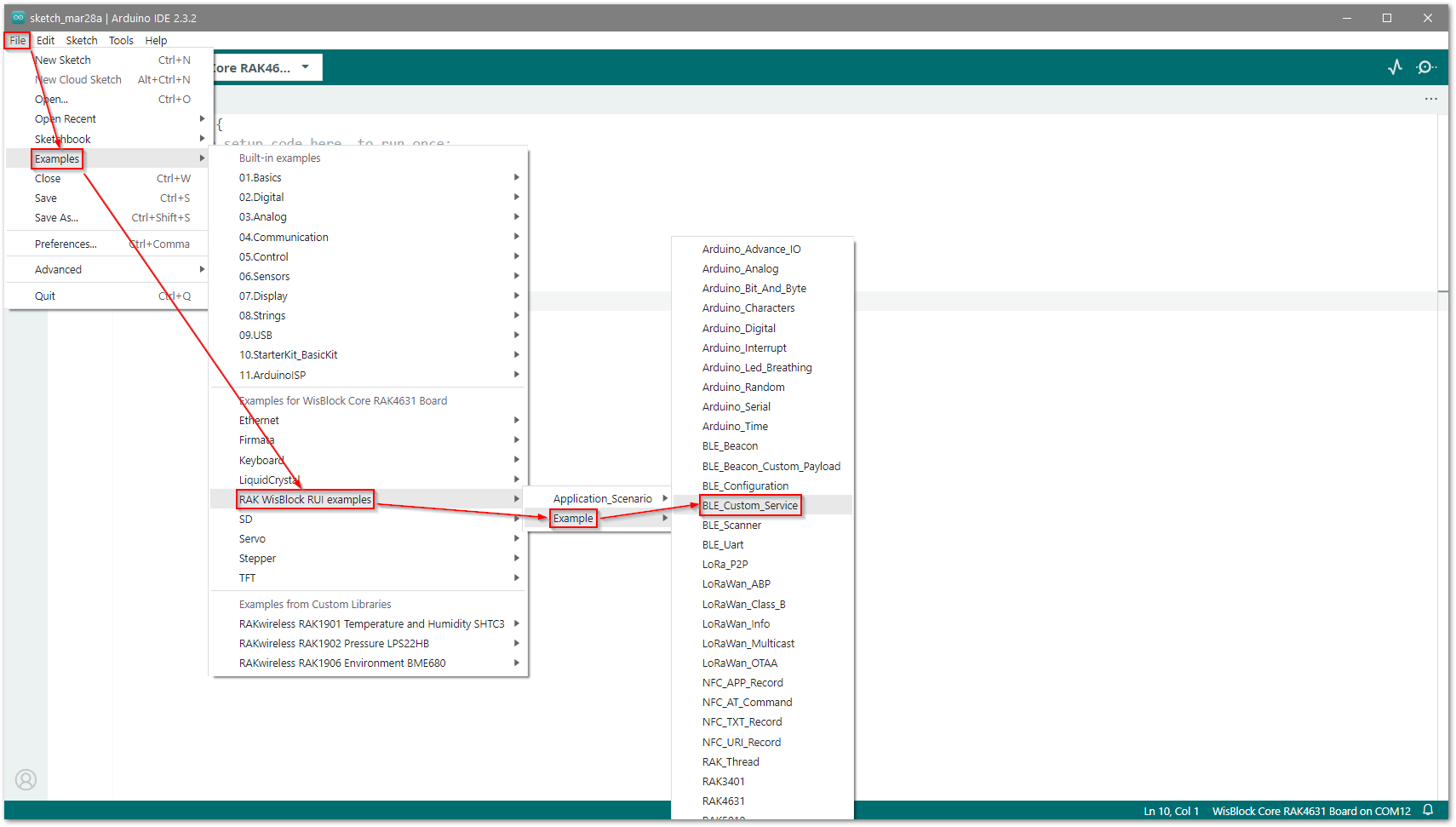
Task: Select 11.ArduinoISP examples entry
Action: click(x=369, y=375)
